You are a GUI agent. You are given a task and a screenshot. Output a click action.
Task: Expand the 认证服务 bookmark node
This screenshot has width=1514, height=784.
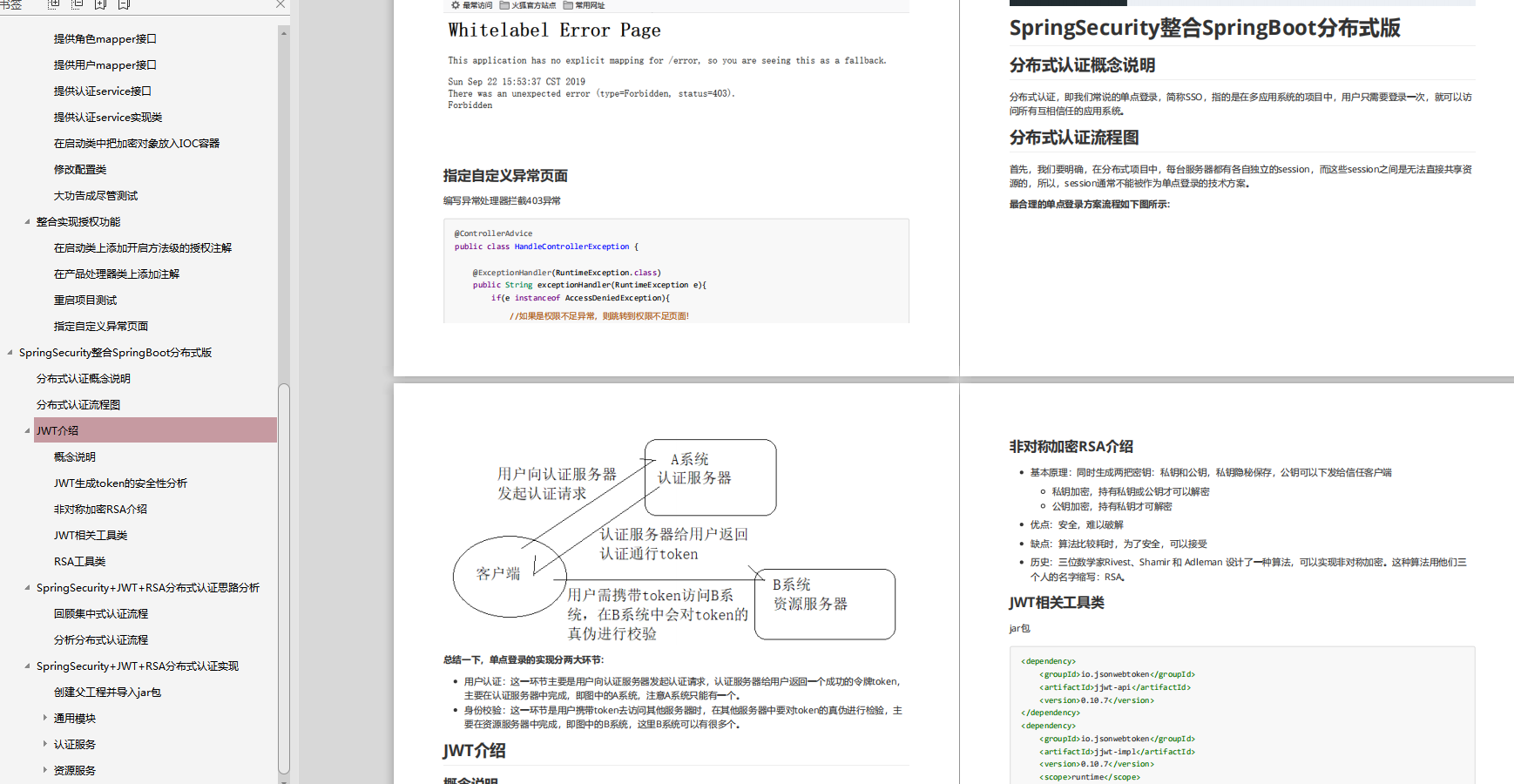pos(45,744)
